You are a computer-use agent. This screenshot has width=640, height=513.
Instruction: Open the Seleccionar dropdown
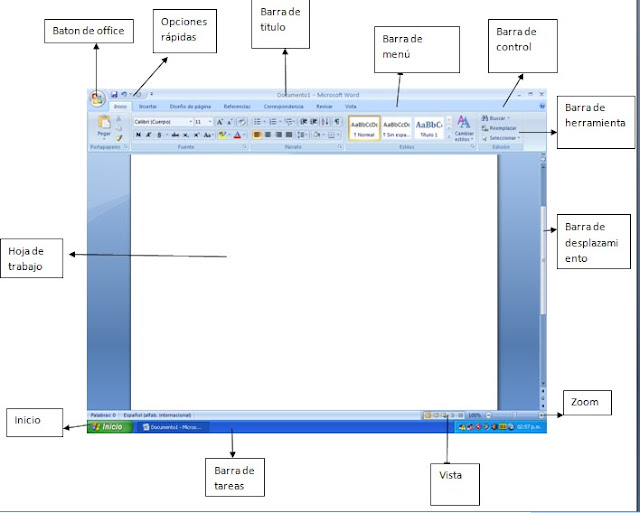501,138
